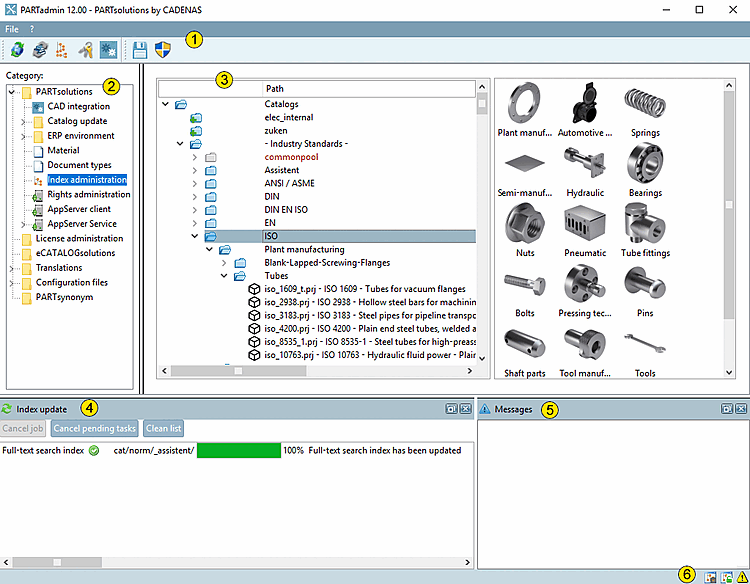The image size is (750, 584).
Task: Click the warning triangle in status bar
Action: pyautogui.click(x=741, y=577)
